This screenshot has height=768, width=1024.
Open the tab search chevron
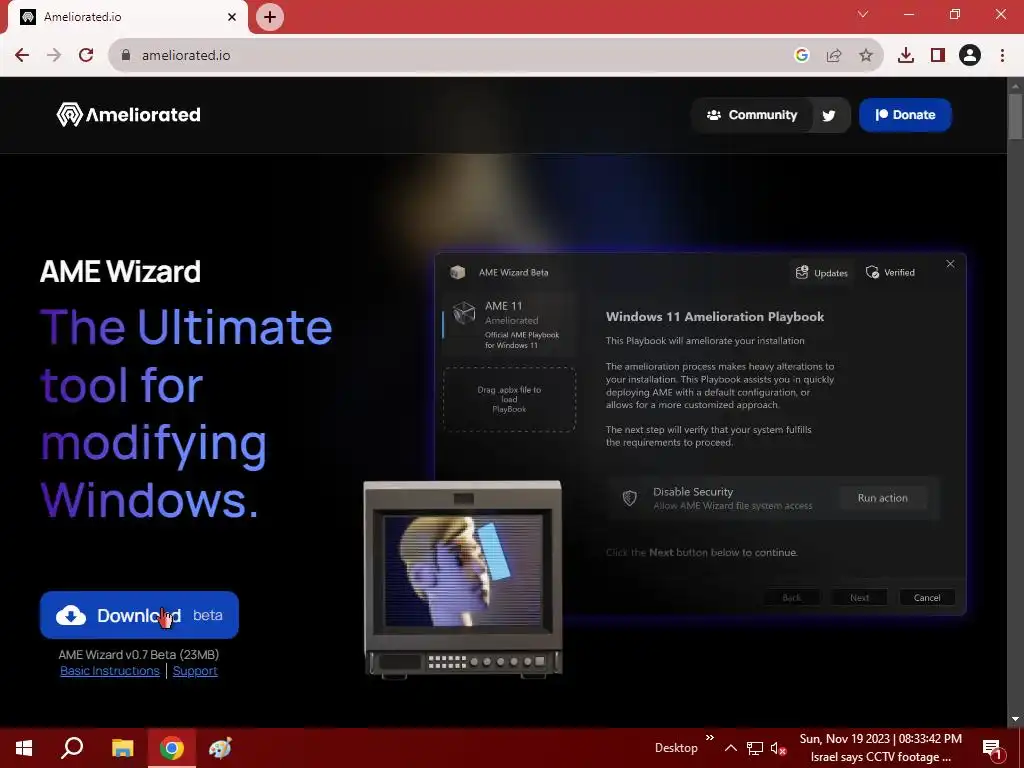[863, 14]
